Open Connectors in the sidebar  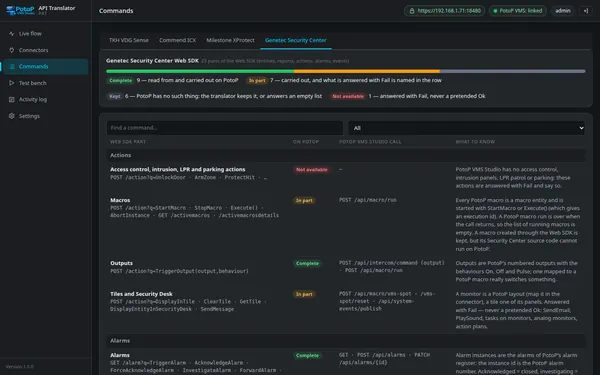(46, 50)
